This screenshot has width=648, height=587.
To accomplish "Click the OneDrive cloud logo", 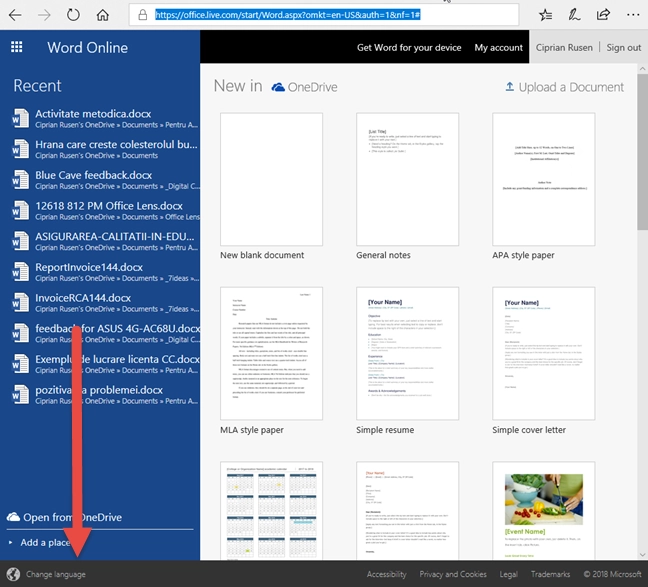I will tap(278, 87).
